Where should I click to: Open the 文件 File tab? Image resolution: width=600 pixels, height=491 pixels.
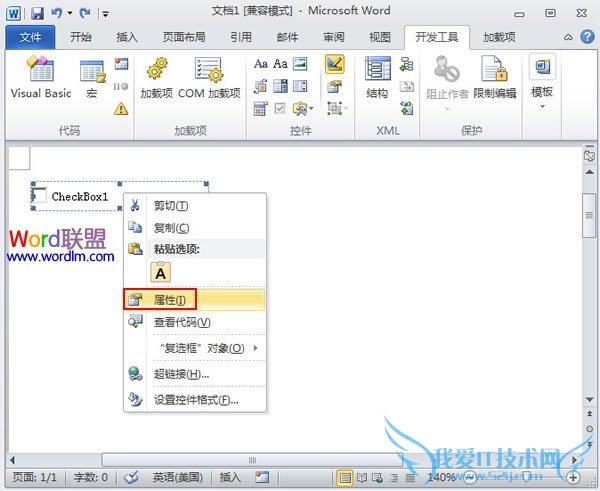coord(30,37)
